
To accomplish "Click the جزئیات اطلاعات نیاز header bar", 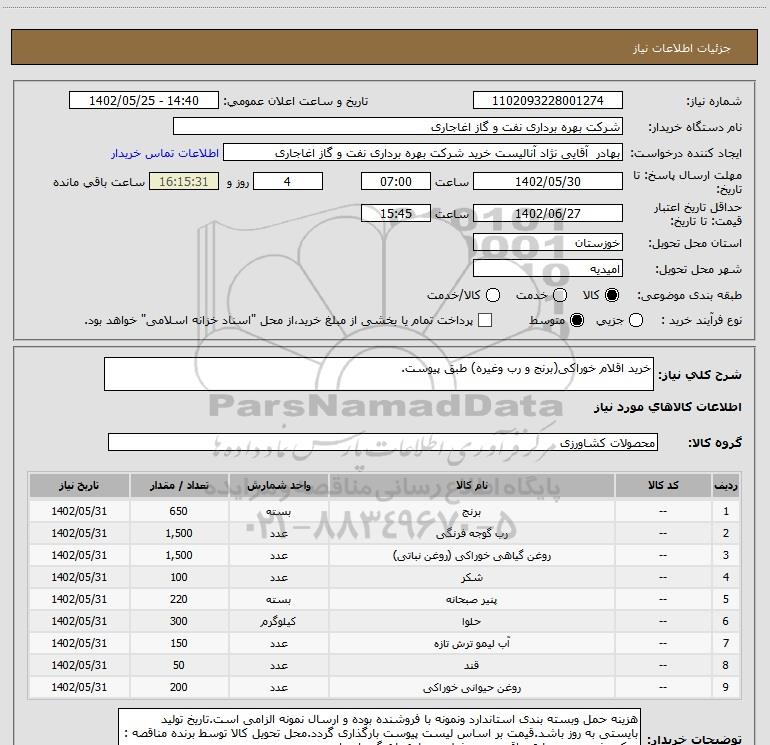I will coord(384,47).
